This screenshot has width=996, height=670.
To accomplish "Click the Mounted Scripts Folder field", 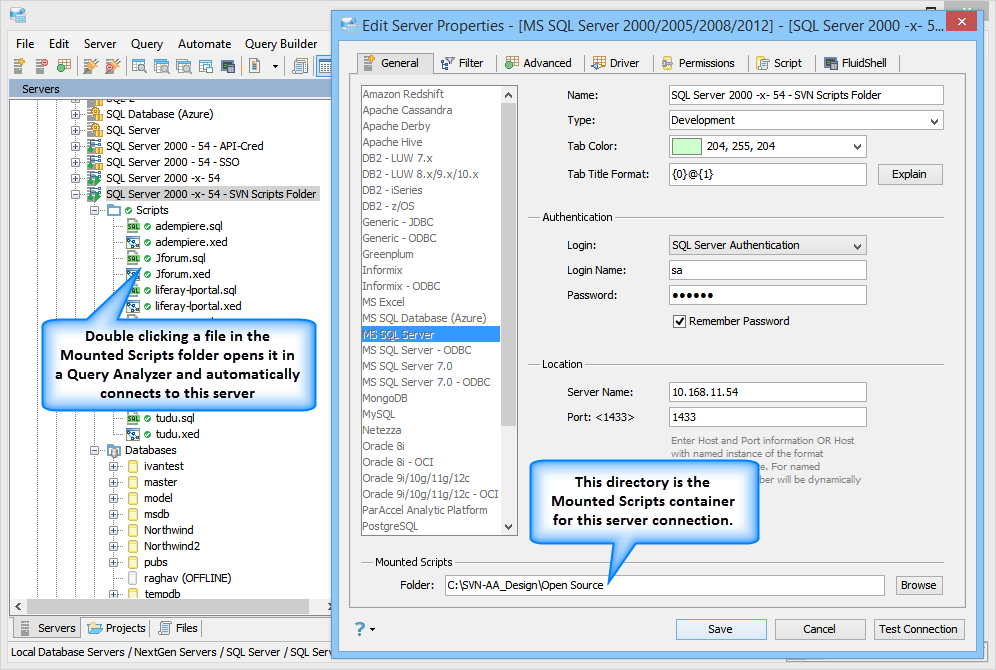I will click(664, 585).
